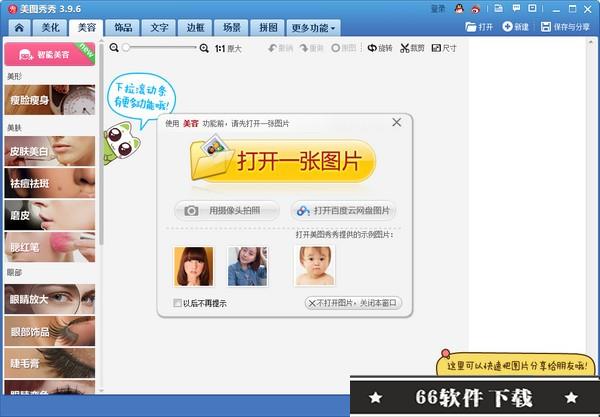Select the 睫毛膏 tool

pyautogui.click(x=50, y=363)
